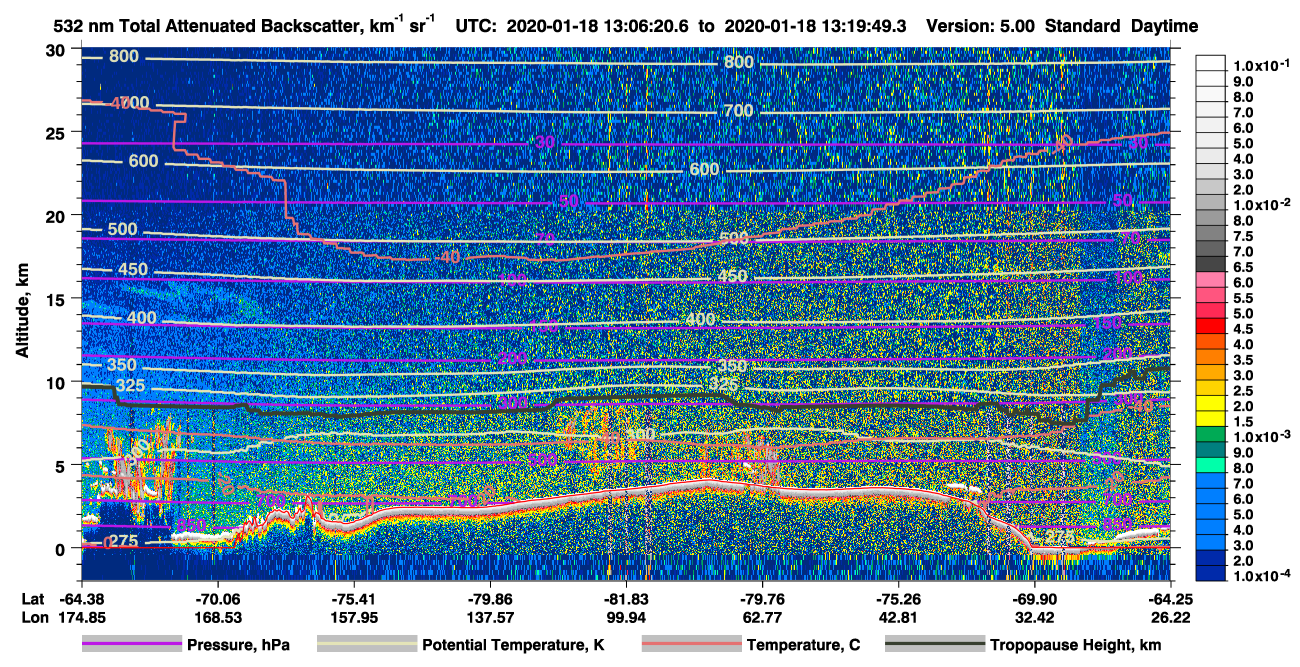Click the colorbar bottom label '1.0x10-4'

coord(1262,575)
